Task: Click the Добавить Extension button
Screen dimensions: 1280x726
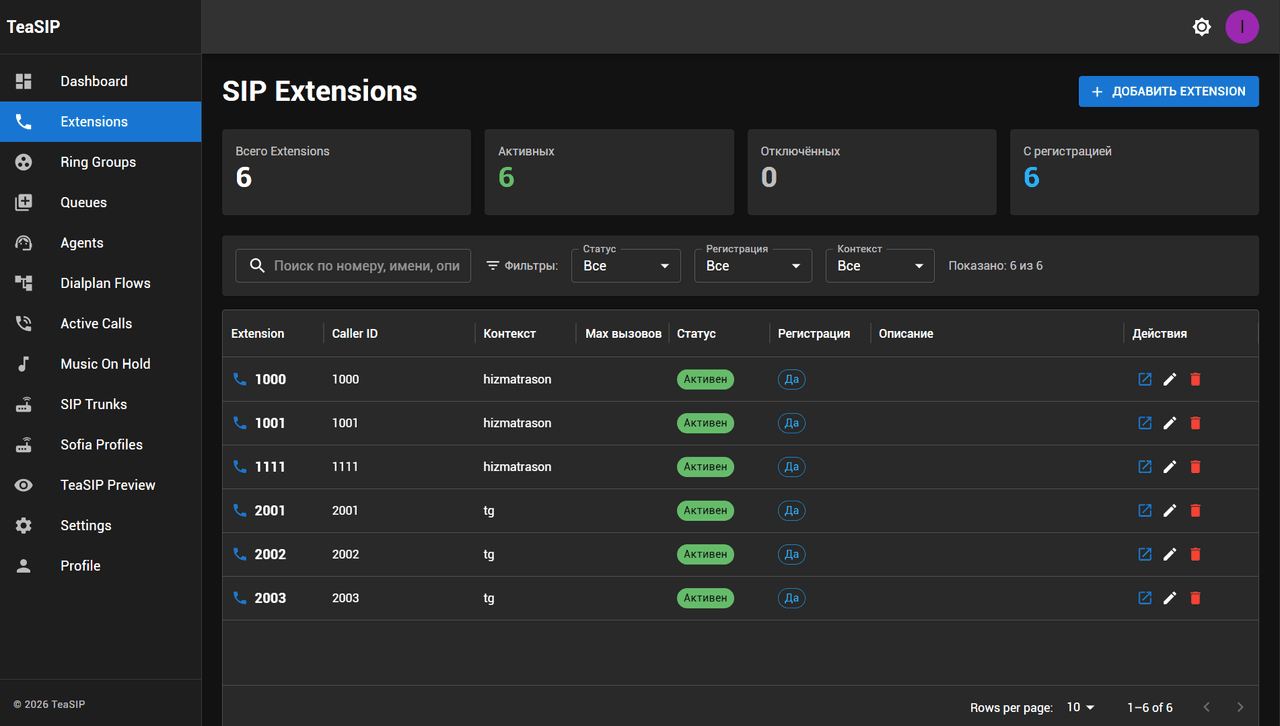Action: click(1168, 91)
